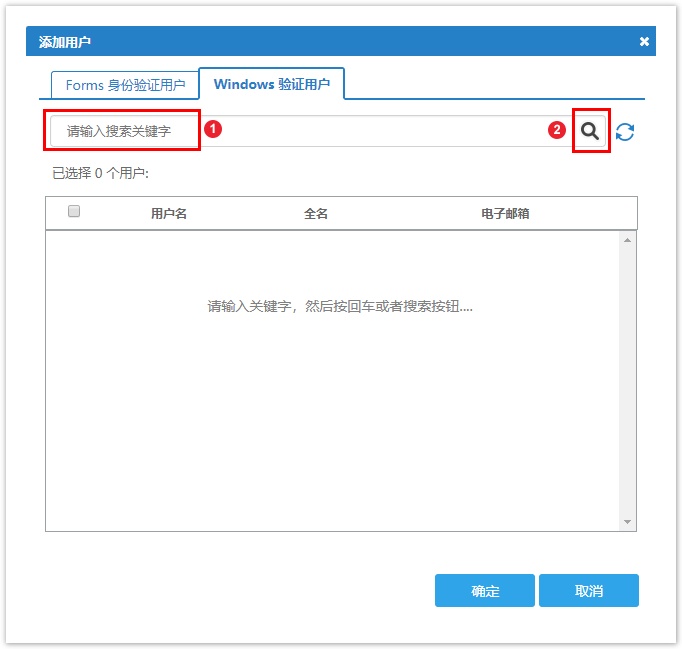The width and height of the screenshot is (682, 649).
Task: Click the vertical scrollbar track of user list
Action: click(x=627, y=380)
